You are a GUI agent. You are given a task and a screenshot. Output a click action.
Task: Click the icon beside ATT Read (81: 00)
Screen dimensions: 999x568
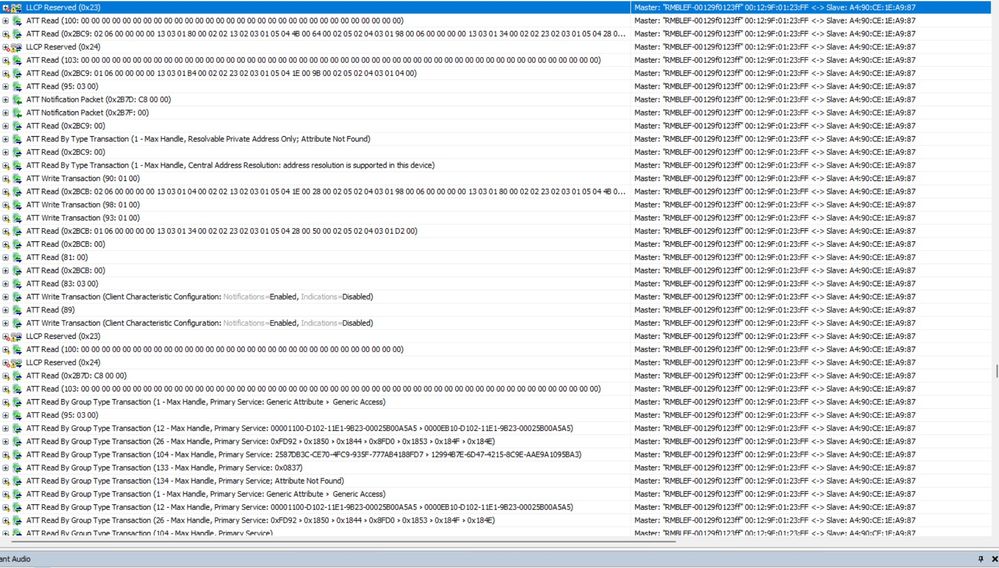[17, 257]
